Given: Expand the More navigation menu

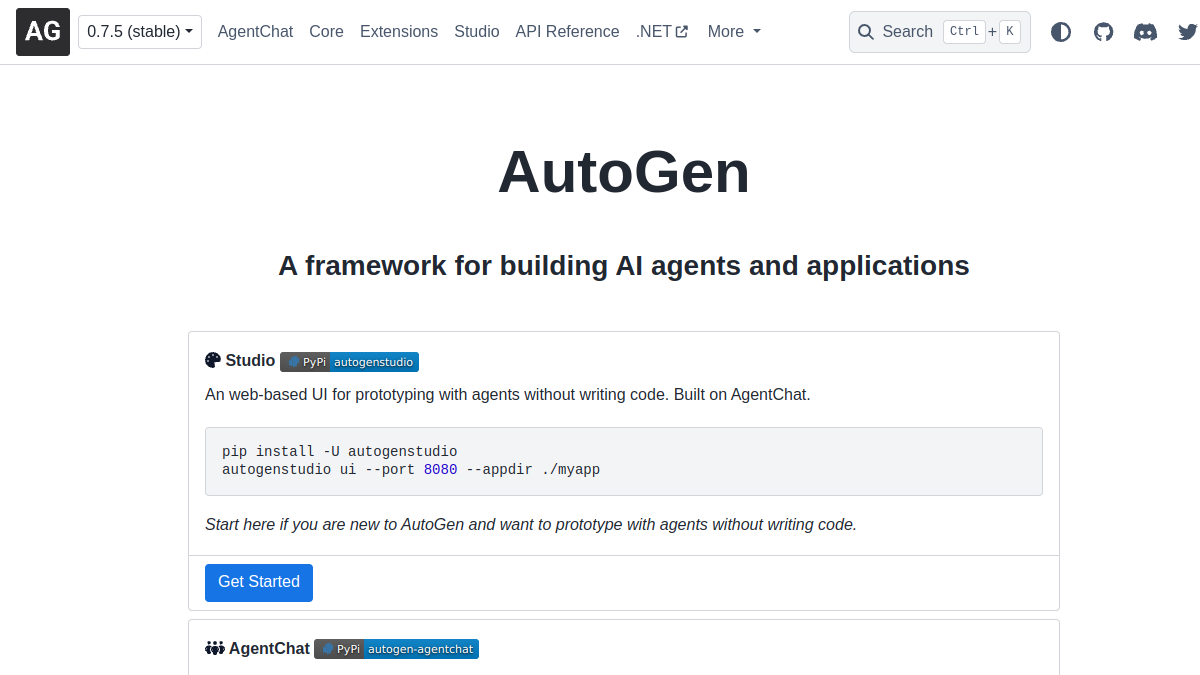Looking at the screenshot, I should [x=734, y=32].
